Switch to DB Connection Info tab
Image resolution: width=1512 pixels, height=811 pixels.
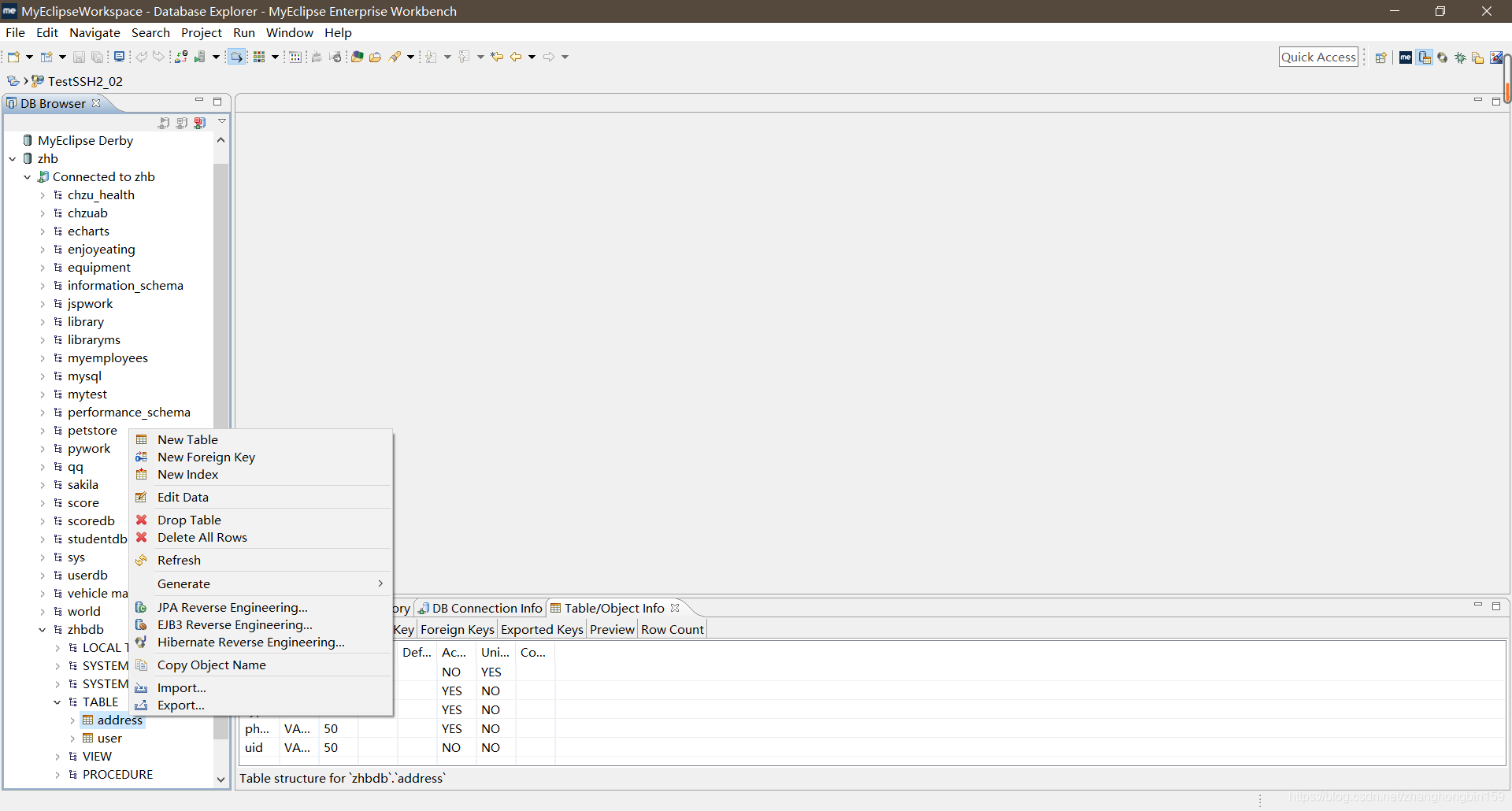point(480,608)
